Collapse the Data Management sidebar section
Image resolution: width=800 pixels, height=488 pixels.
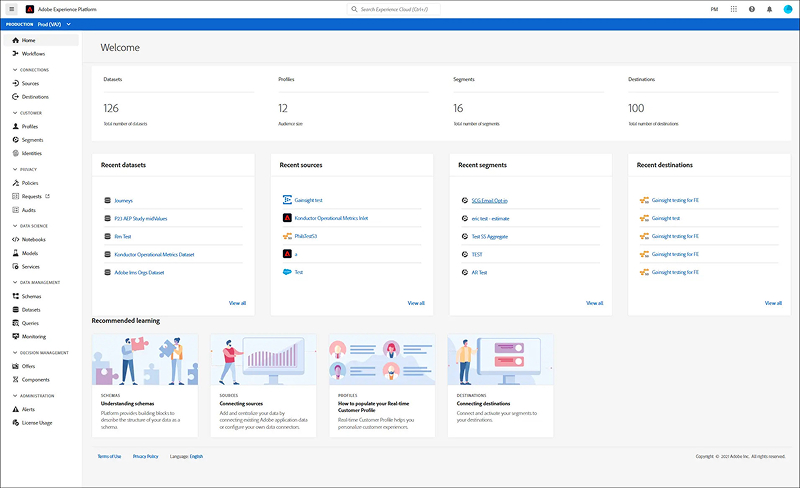[15, 282]
